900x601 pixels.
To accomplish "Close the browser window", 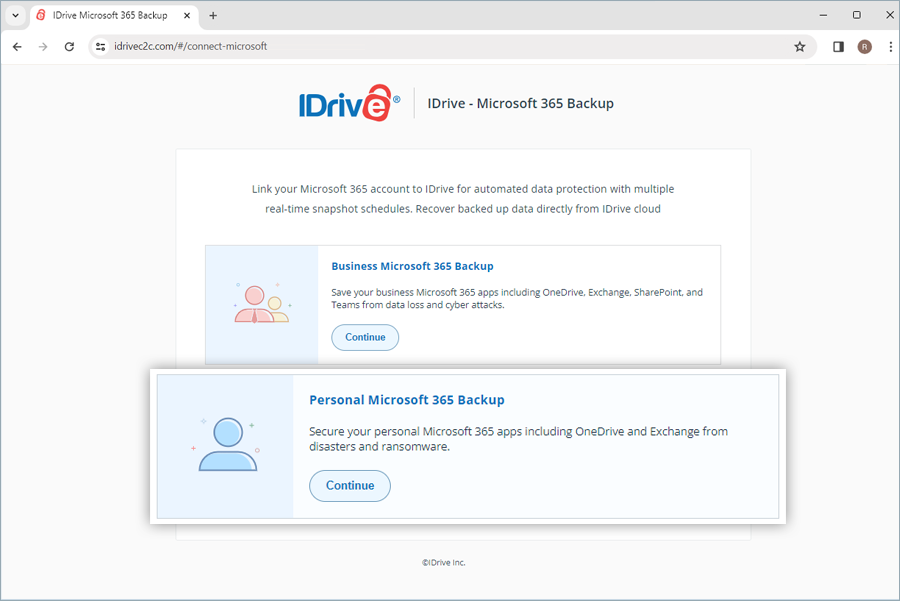I will (889, 15).
